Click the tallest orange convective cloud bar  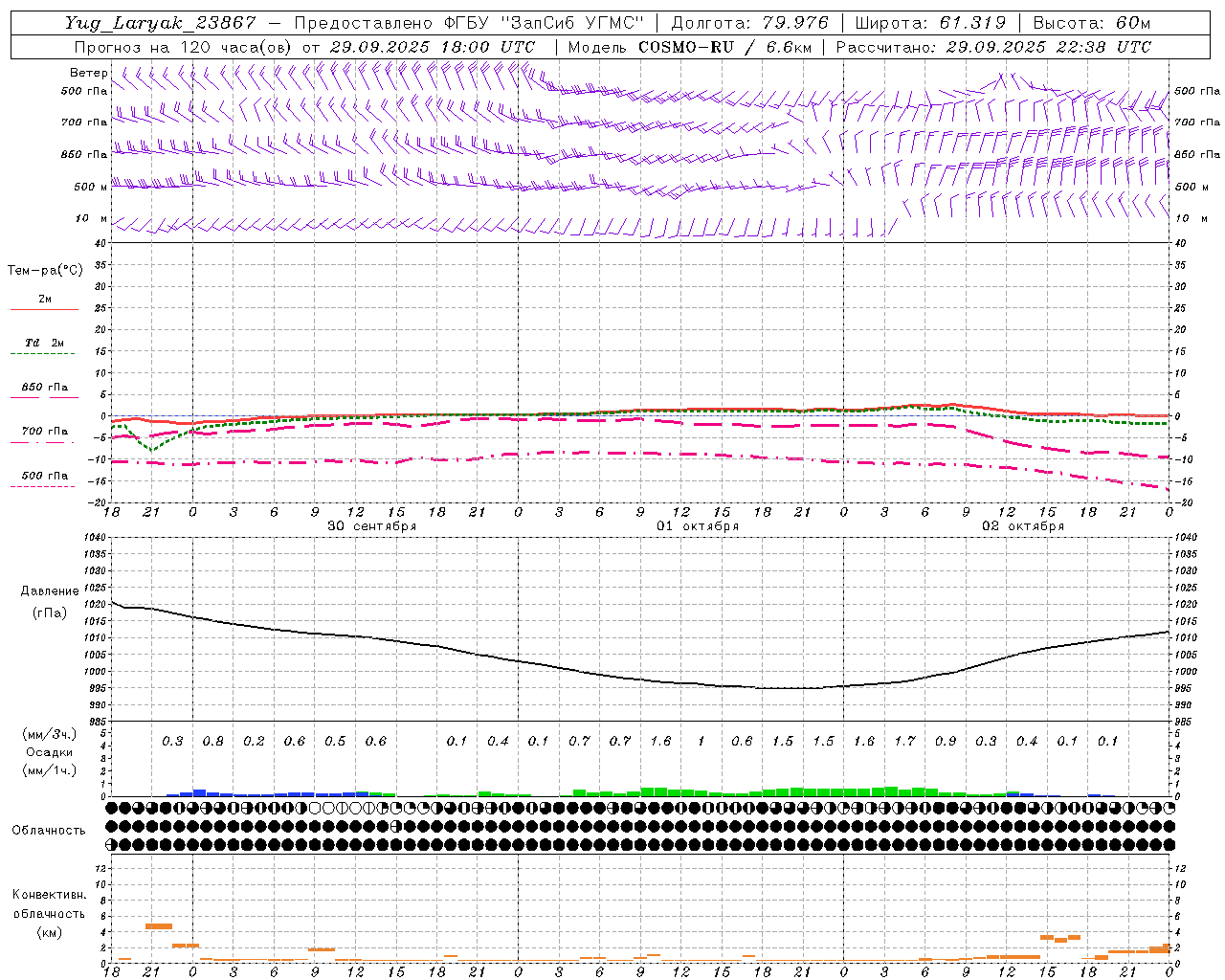(x=159, y=925)
